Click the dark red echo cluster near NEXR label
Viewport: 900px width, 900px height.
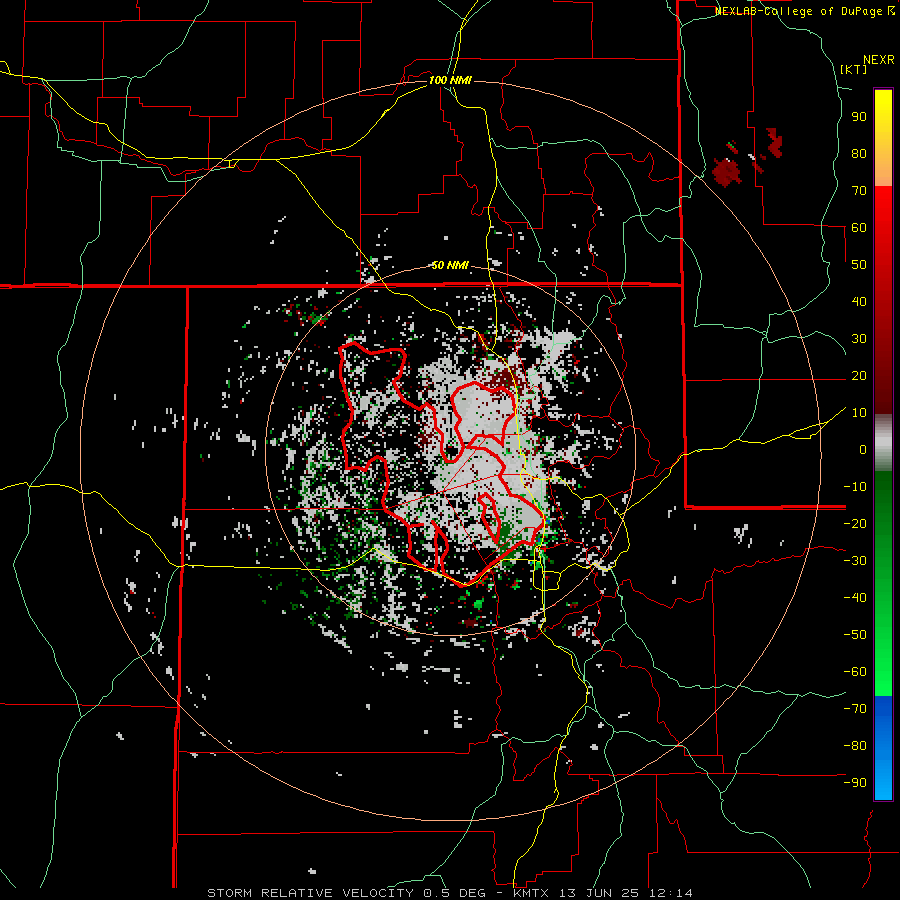pyautogui.click(x=727, y=172)
